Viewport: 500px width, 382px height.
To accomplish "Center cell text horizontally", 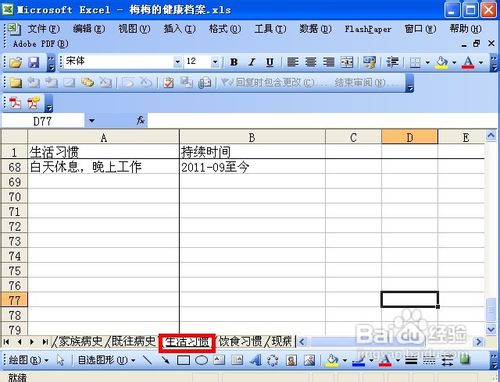I will 311,62.
